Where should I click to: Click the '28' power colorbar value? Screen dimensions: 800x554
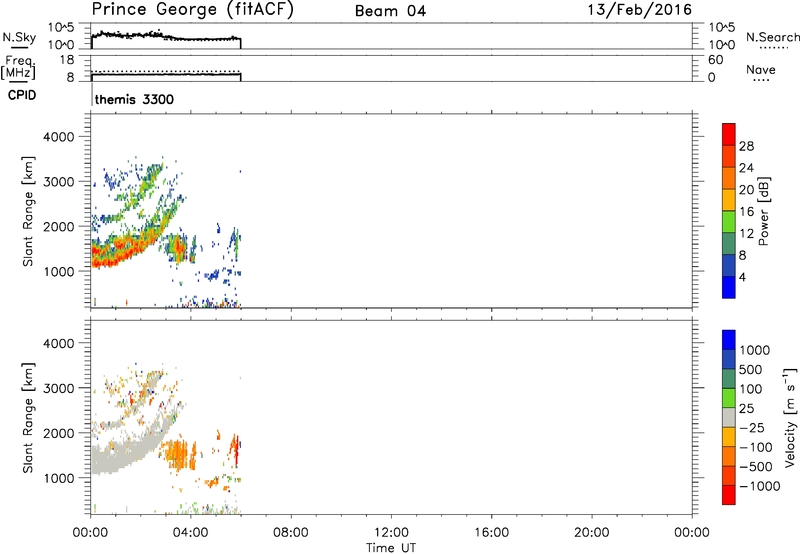click(746, 146)
